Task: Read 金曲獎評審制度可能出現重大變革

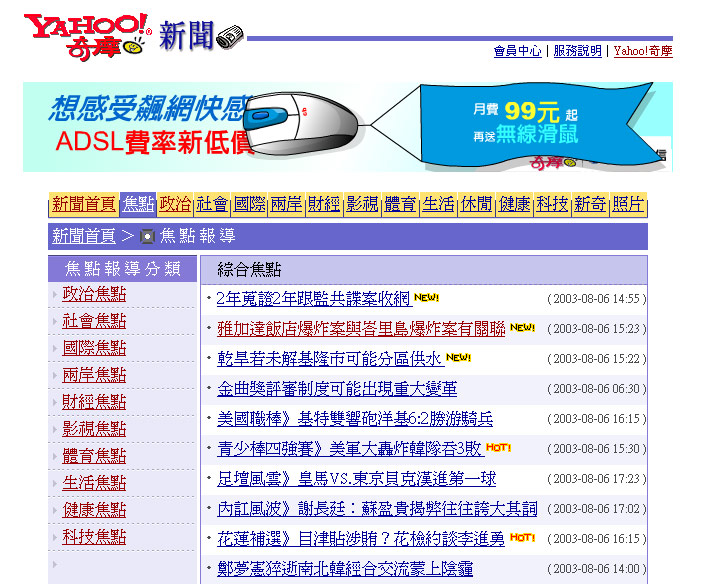Action: pyautogui.click(x=337, y=389)
